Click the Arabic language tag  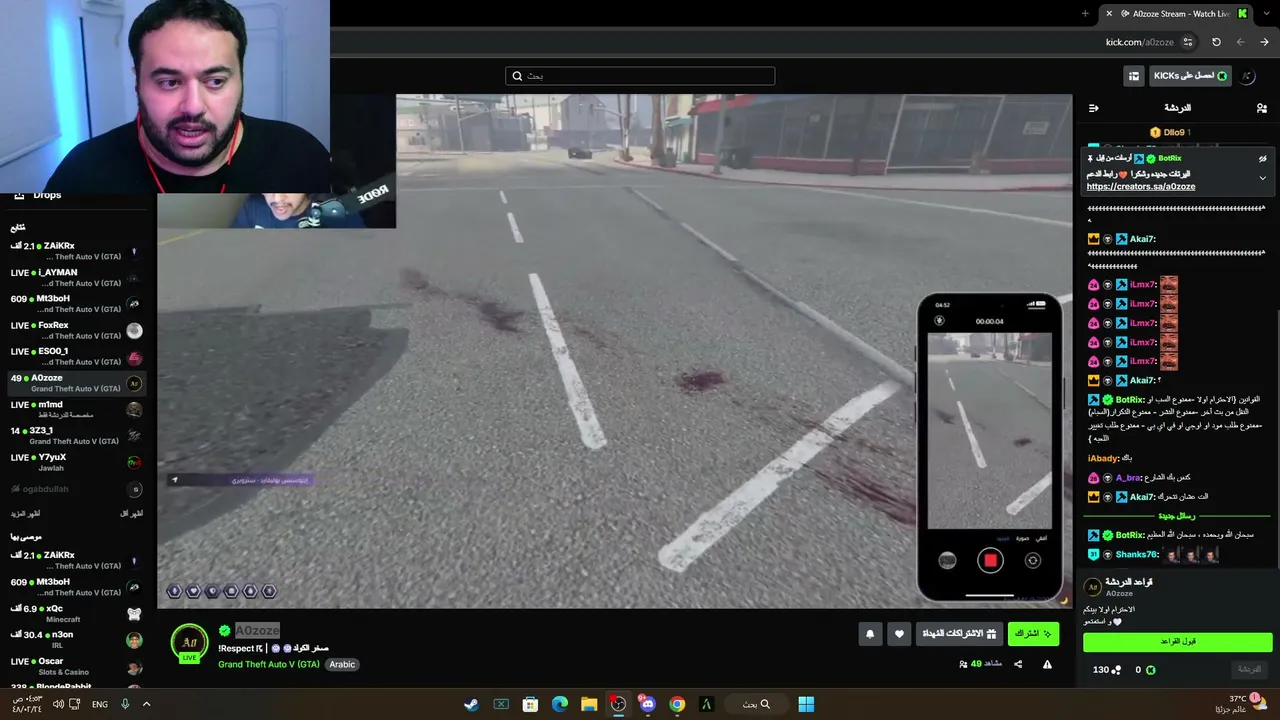pyautogui.click(x=342, y=664)
